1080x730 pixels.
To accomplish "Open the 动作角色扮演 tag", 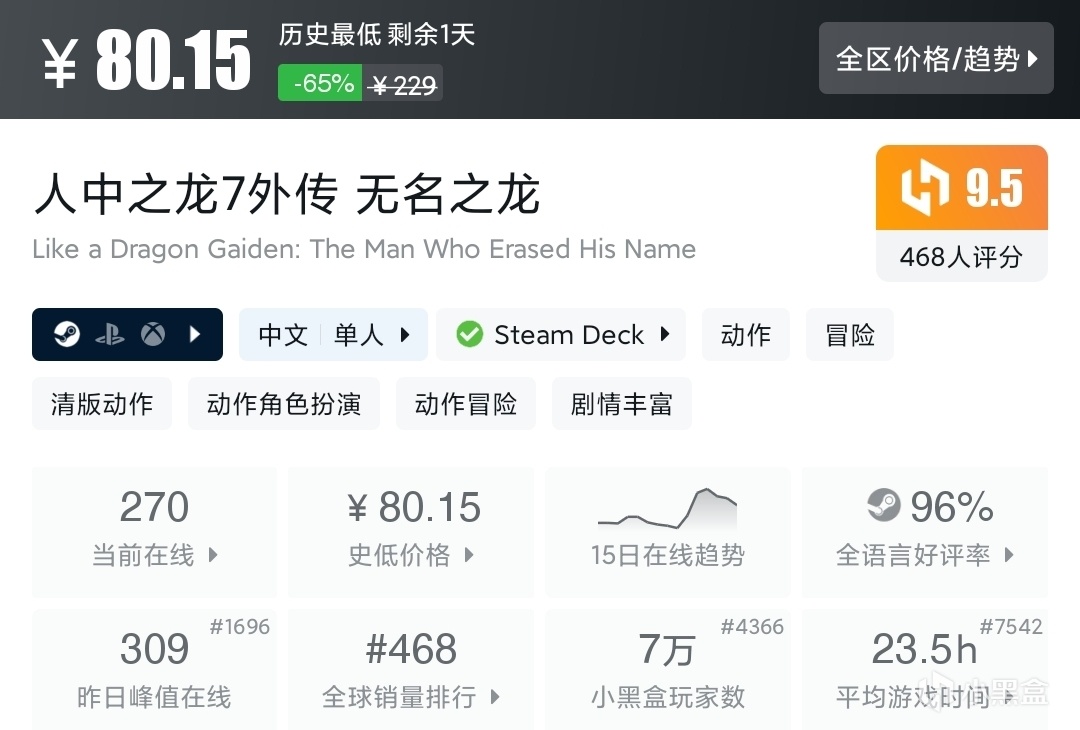I will click(284, 404).
